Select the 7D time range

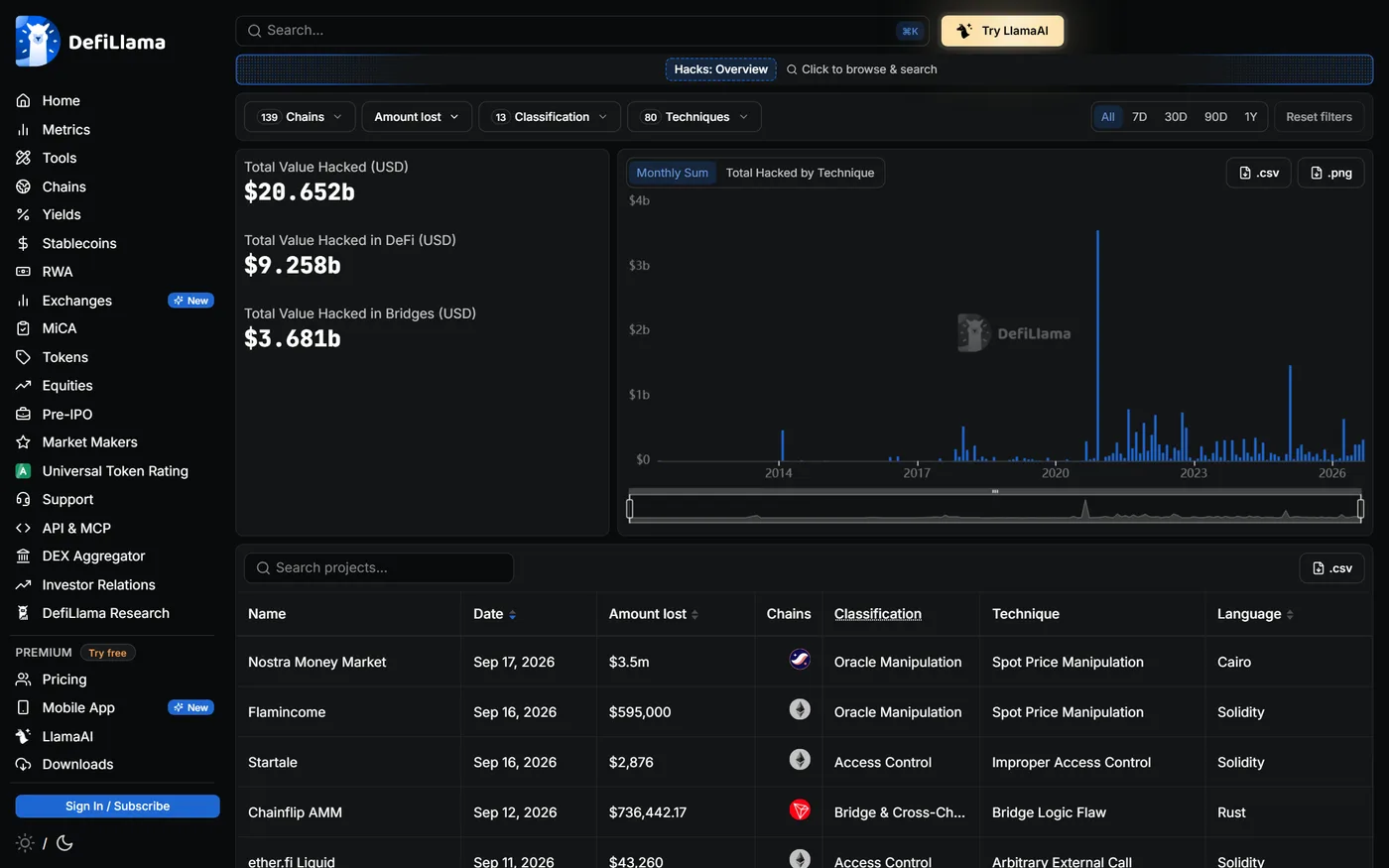[x=1140, y=117]
